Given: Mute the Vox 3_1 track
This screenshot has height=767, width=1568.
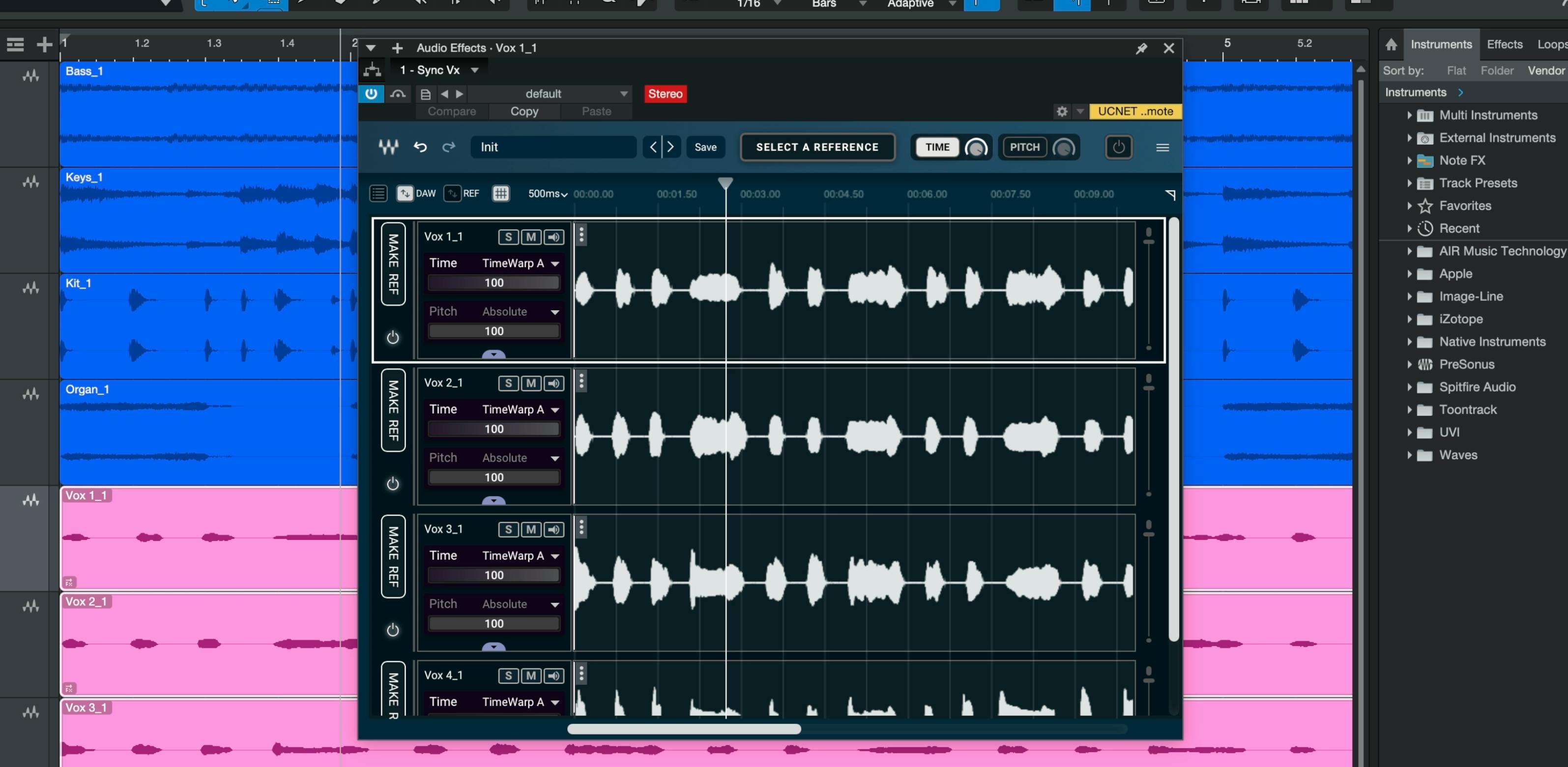Looking at the screenshot, I should [531, 530].
